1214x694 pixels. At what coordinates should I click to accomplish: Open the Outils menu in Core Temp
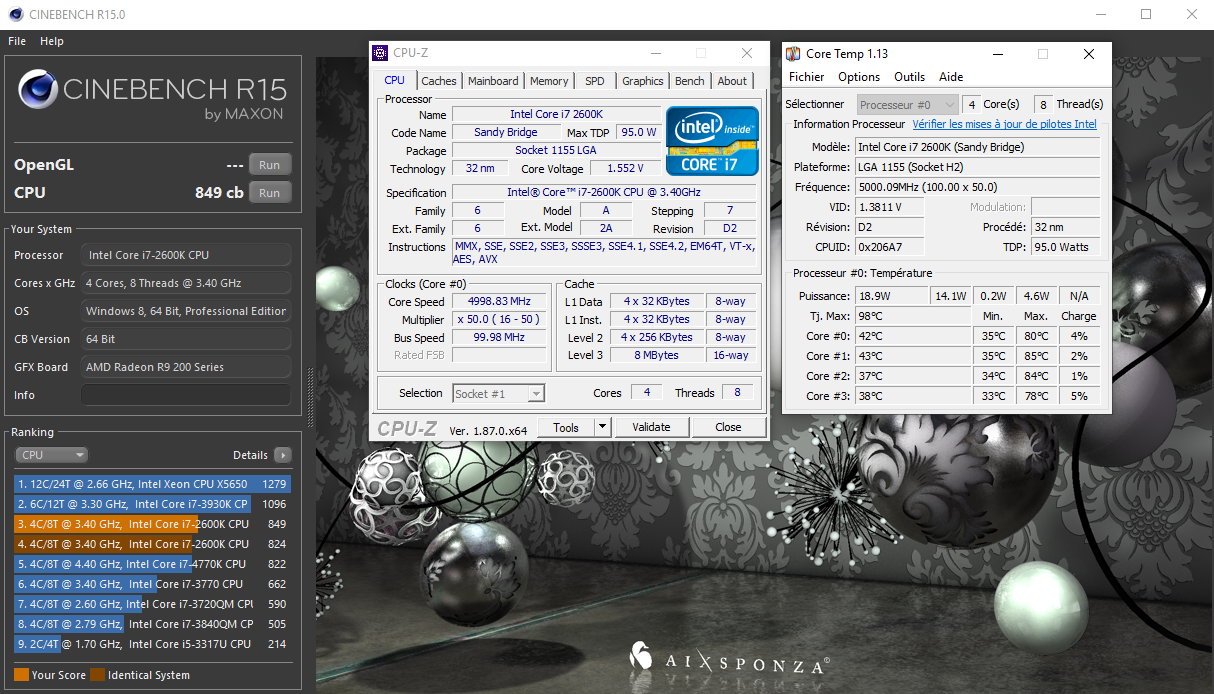[909, 77]
